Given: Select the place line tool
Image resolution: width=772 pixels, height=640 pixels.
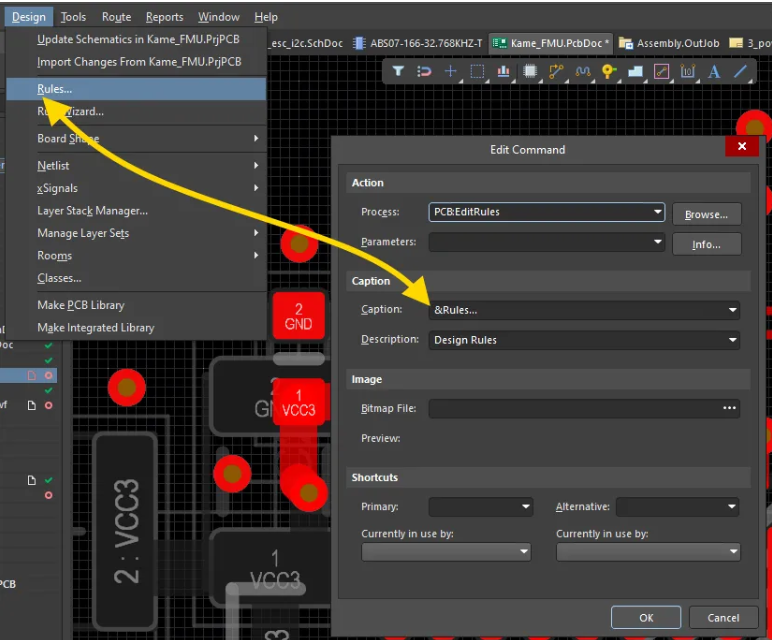Looking at the screenshot, I should click(740, 72).
